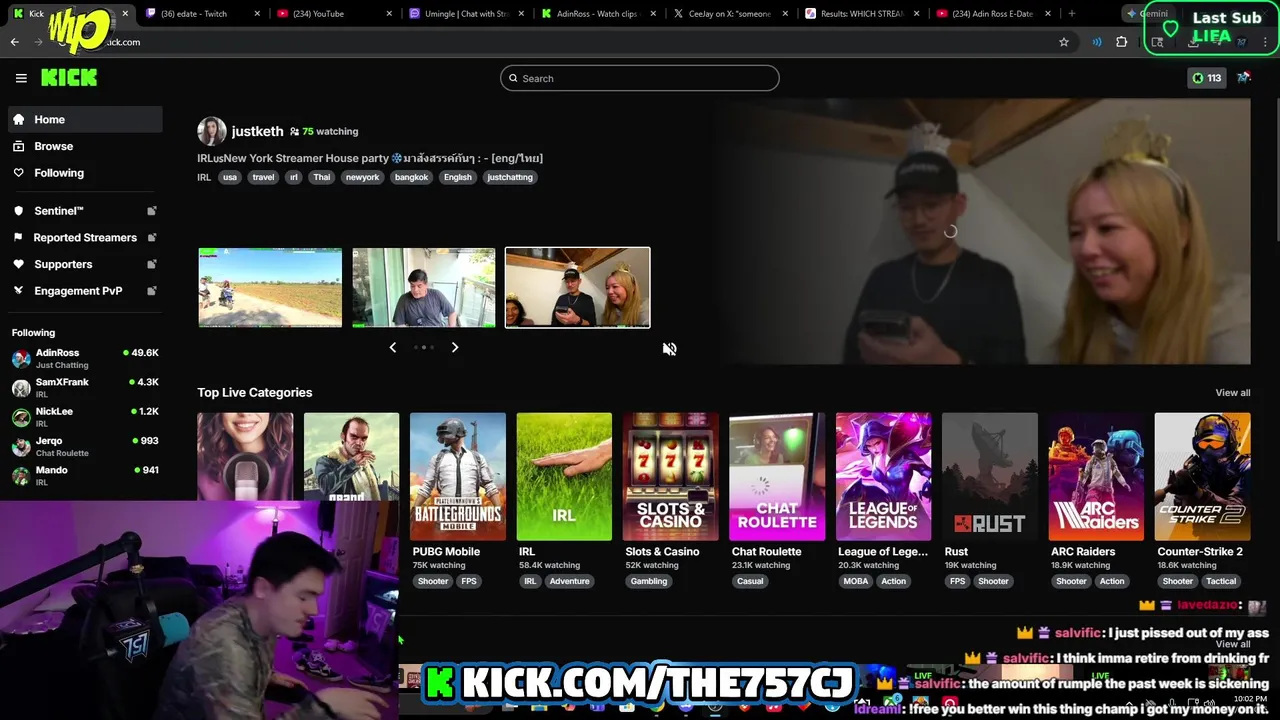Viewport: 1280px width, 720px height.
Task: Switch to the AdinRoss Watch clips tab
Action: pyautogui.click(x=596, y=14)
